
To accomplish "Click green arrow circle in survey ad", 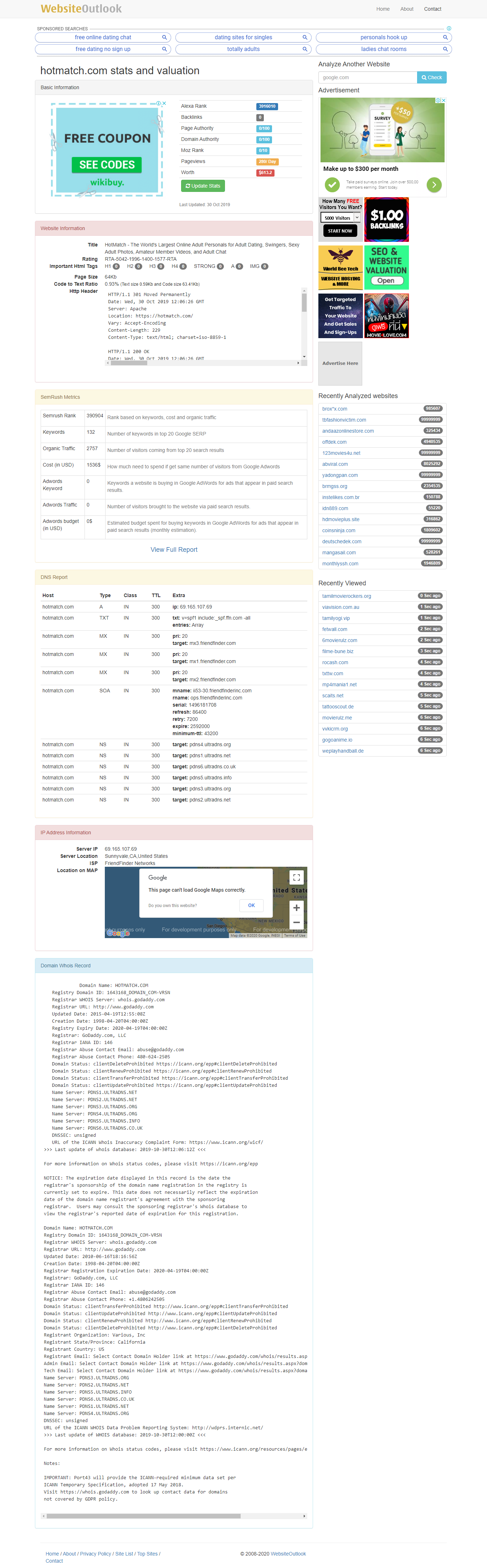I will tap(434, 184).
